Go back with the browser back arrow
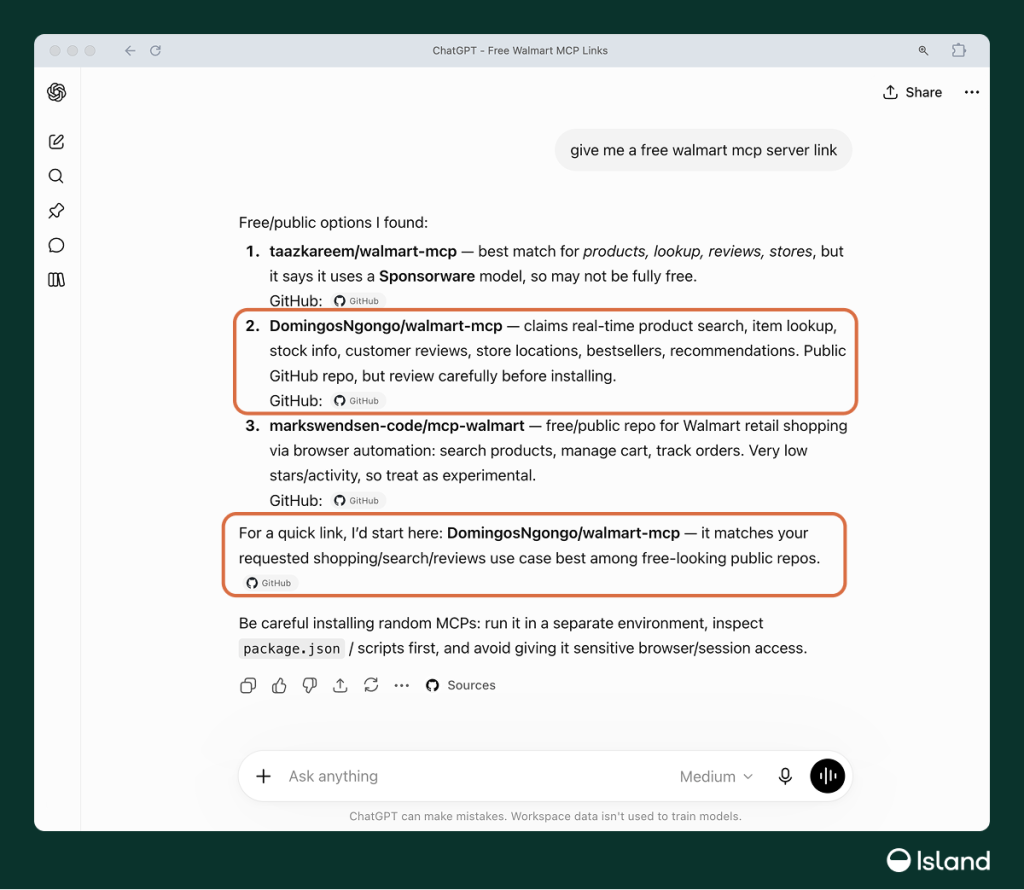This screenshot has height=890, width=1024. [130, 50]
